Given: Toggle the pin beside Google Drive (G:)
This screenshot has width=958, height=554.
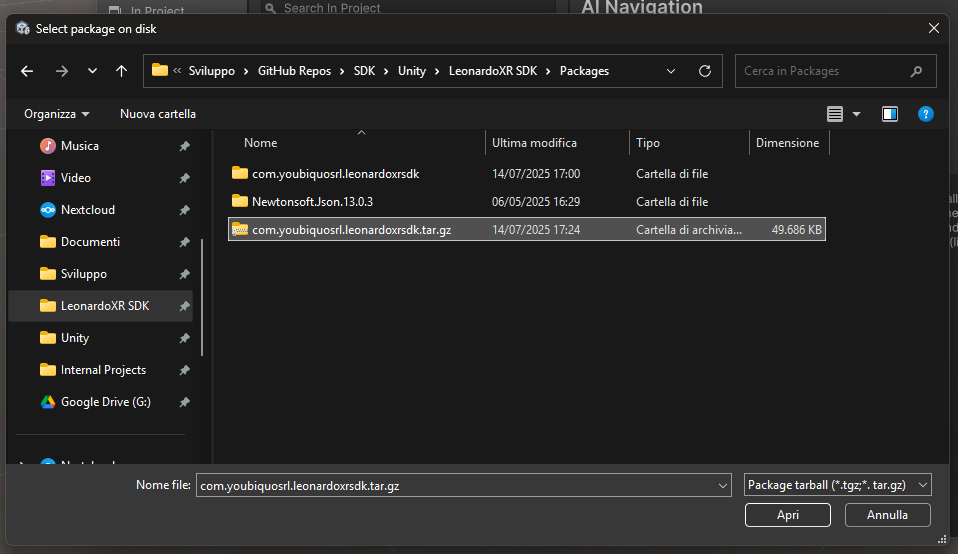Looking at the screenshot, I should click(x=184, y=403).
